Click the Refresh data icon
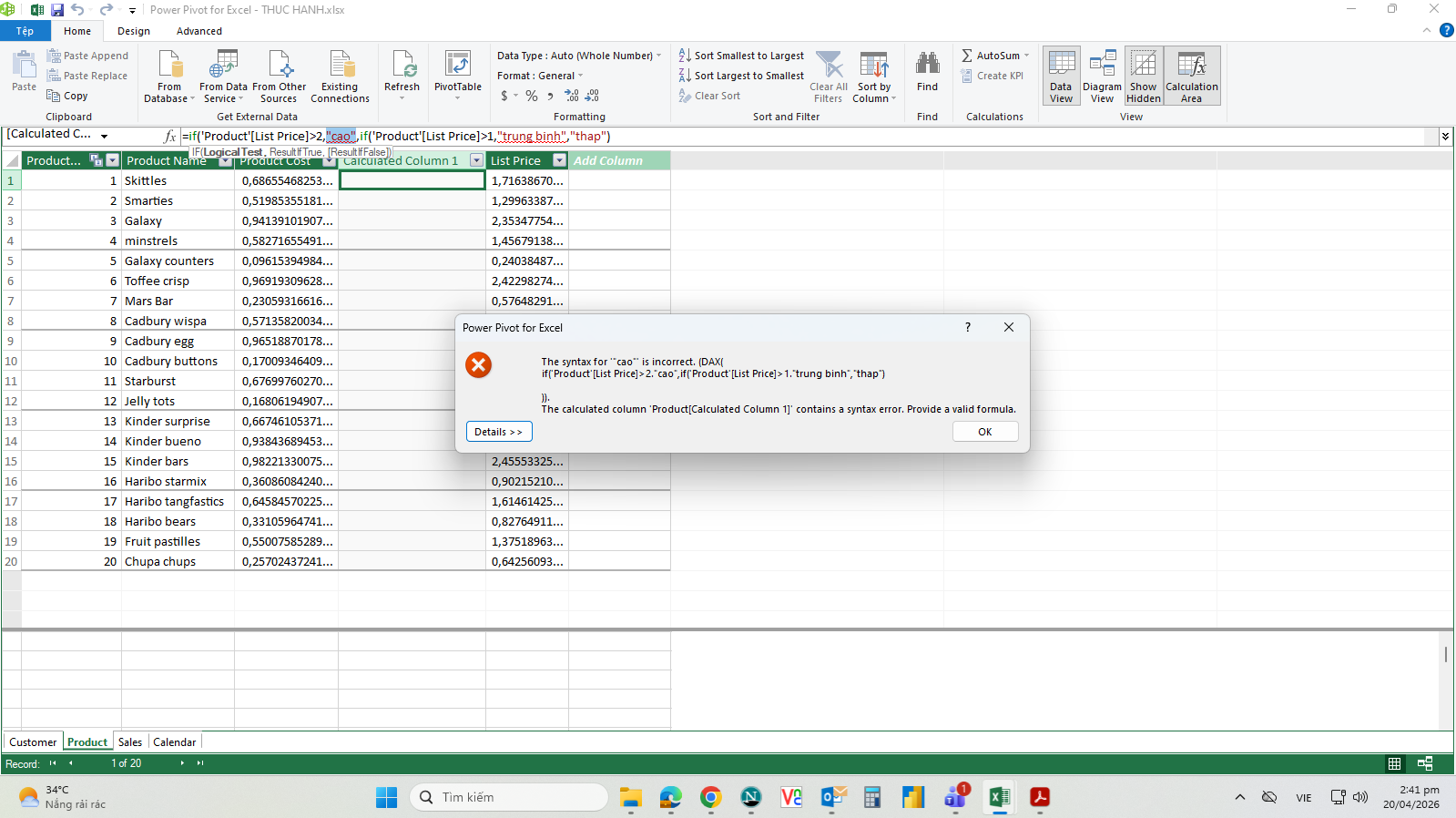Image resolution: width=1456 pixels, height=818 pixels. [402, 66]
